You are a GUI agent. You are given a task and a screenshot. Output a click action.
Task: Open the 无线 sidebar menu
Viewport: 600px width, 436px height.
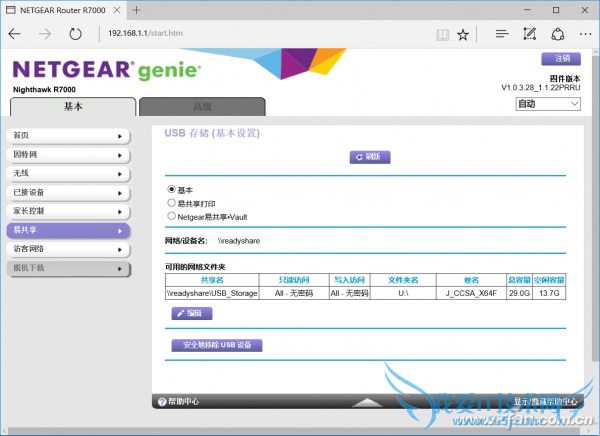pos(69,173)
